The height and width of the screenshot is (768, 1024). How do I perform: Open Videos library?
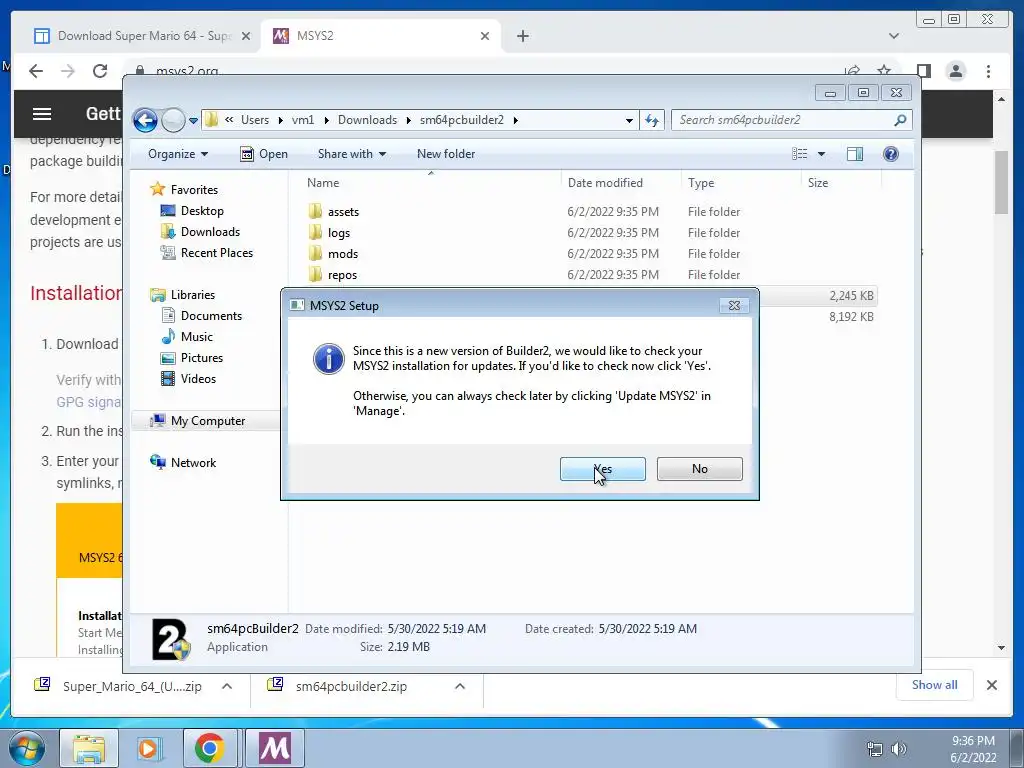point(198,379)
